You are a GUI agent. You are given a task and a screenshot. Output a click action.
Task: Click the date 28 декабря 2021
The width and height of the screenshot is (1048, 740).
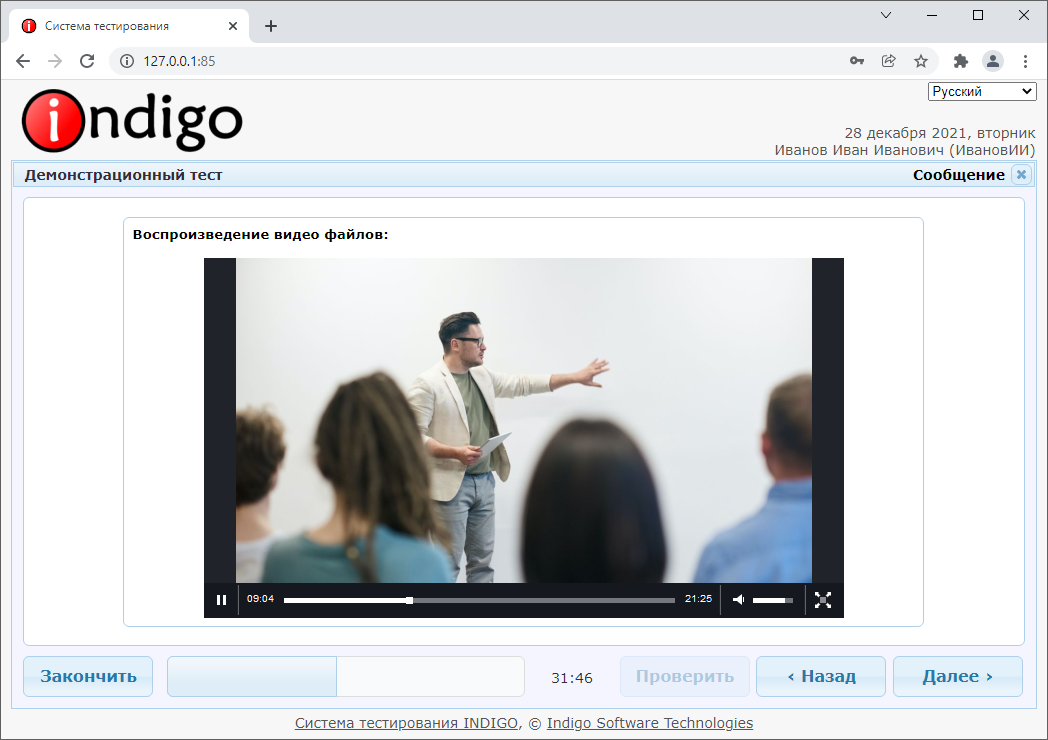(x=907, y=133)
